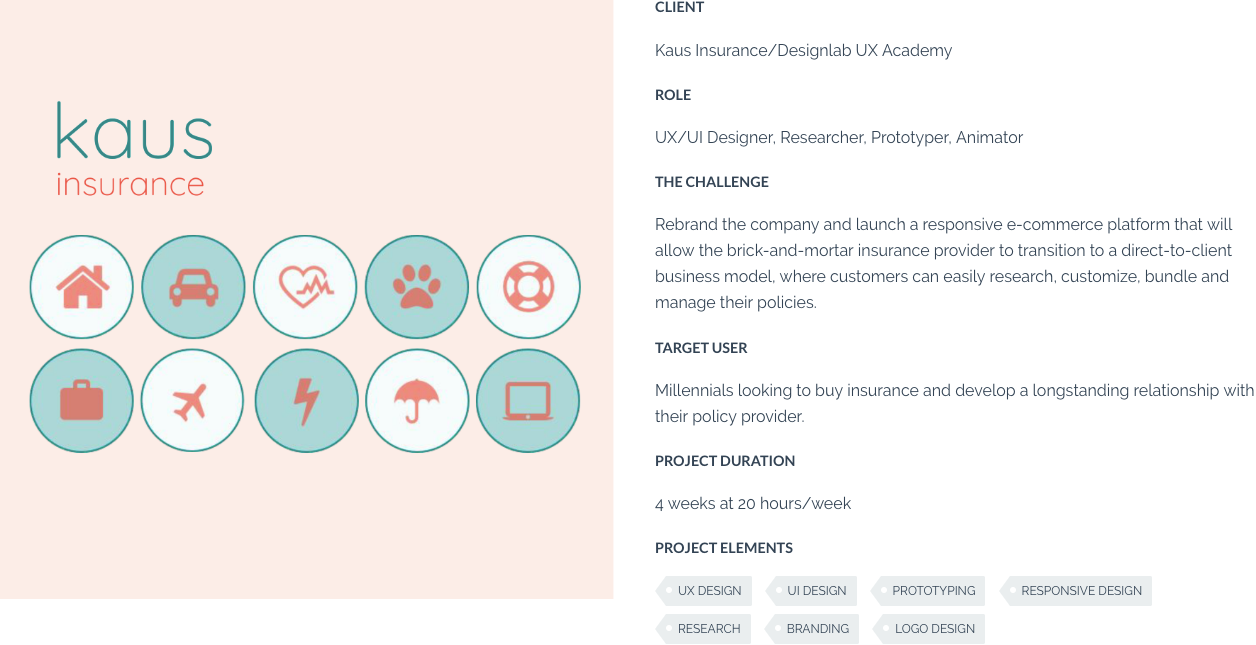
Task: Select the PROTOTYPING tag
Action: [x=928, y=591]
